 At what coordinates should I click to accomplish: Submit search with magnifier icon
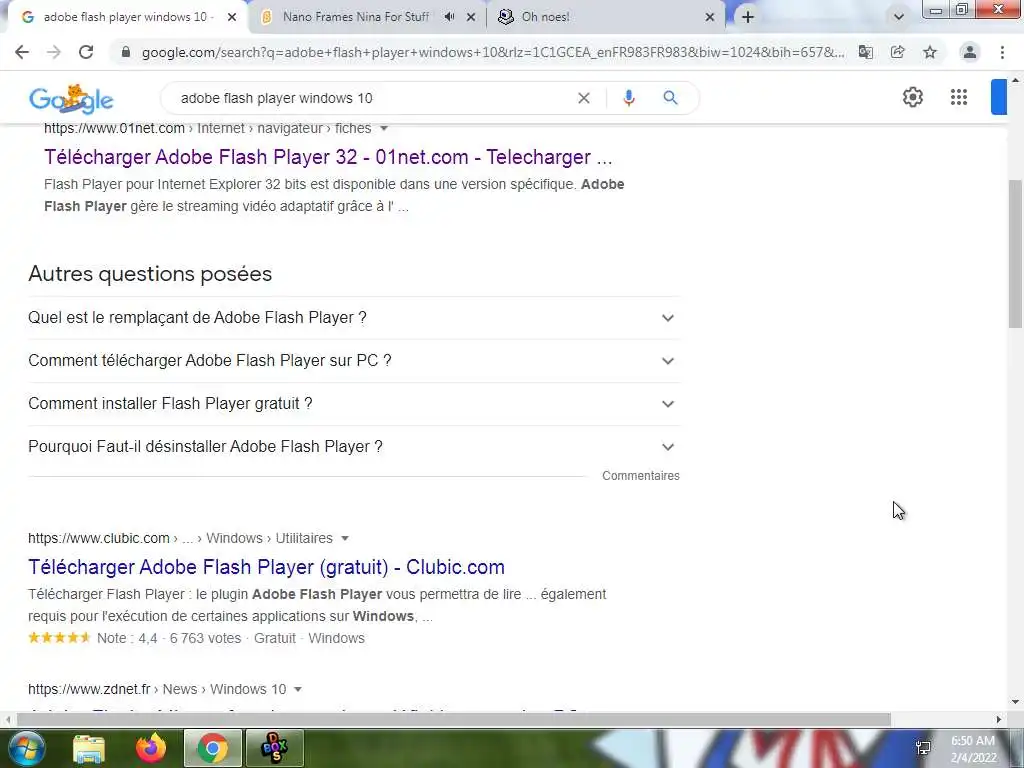point(670,98)
